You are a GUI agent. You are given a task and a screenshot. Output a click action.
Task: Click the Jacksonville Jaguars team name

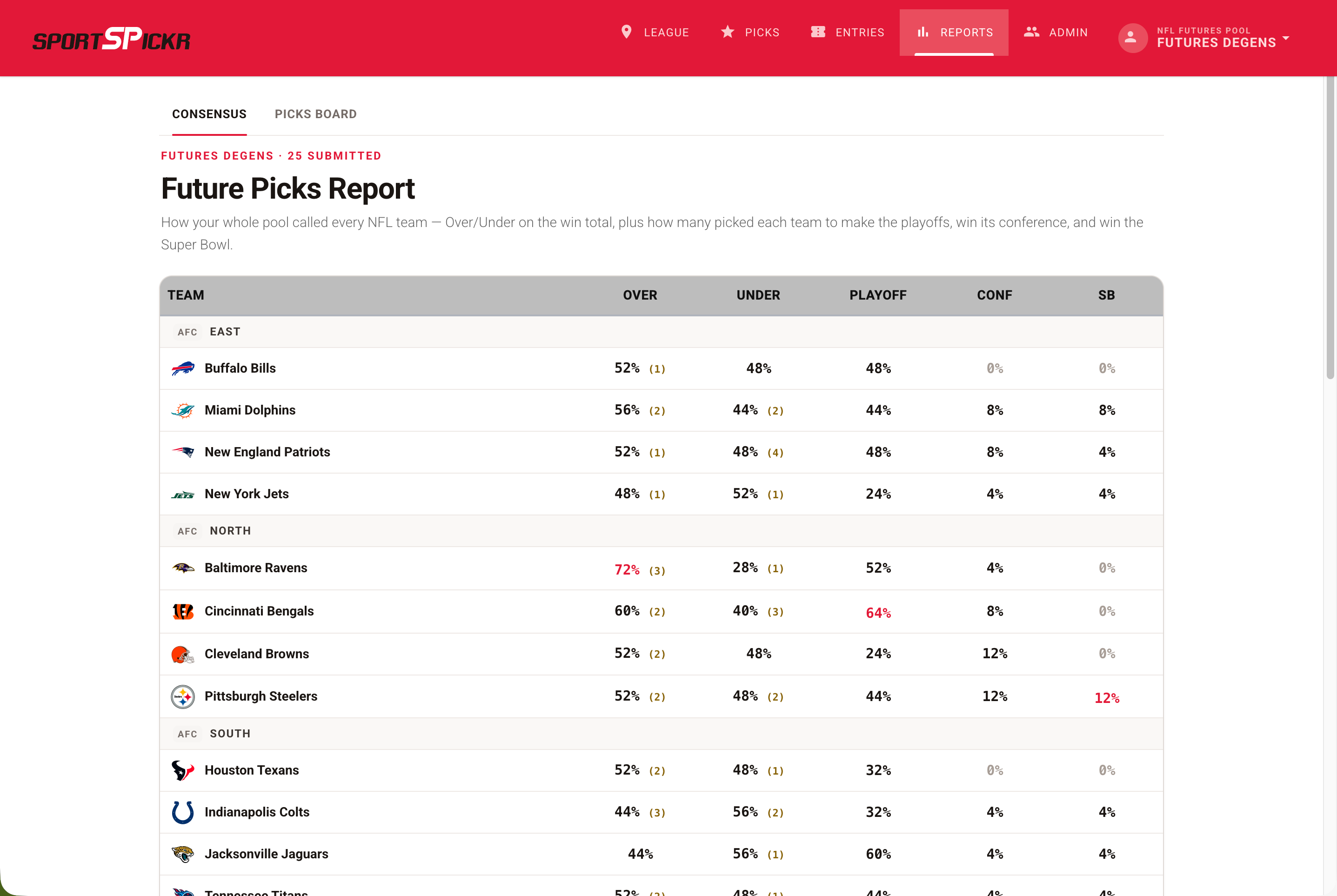pos(266,854)
